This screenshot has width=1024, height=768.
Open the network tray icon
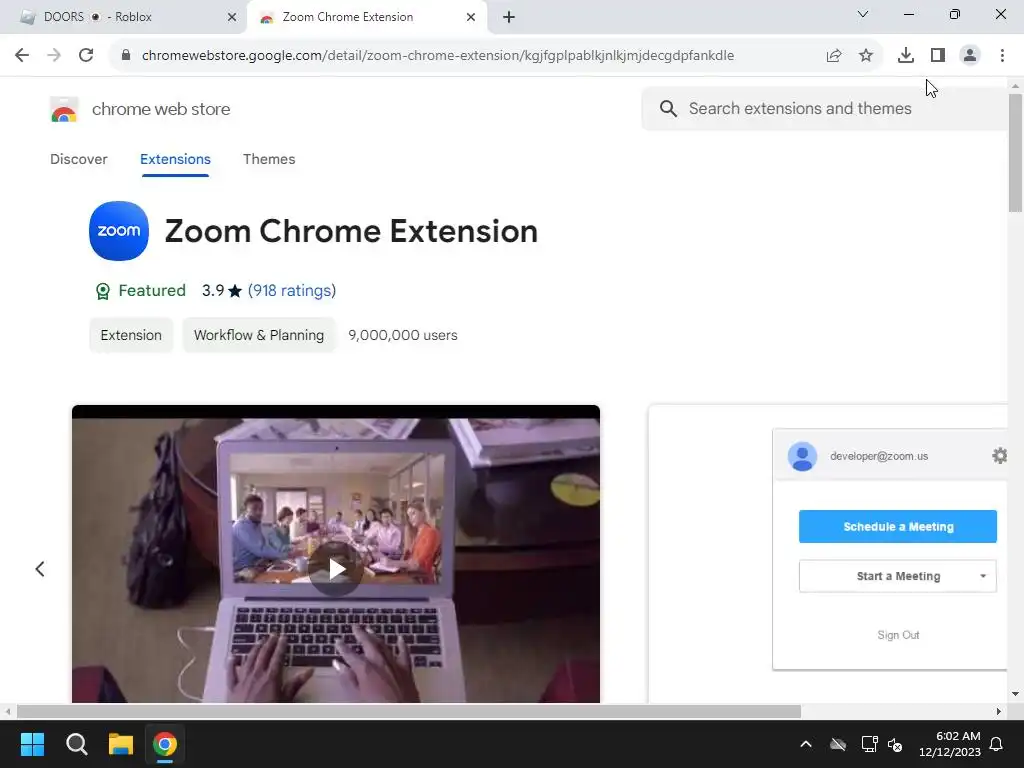869,744
